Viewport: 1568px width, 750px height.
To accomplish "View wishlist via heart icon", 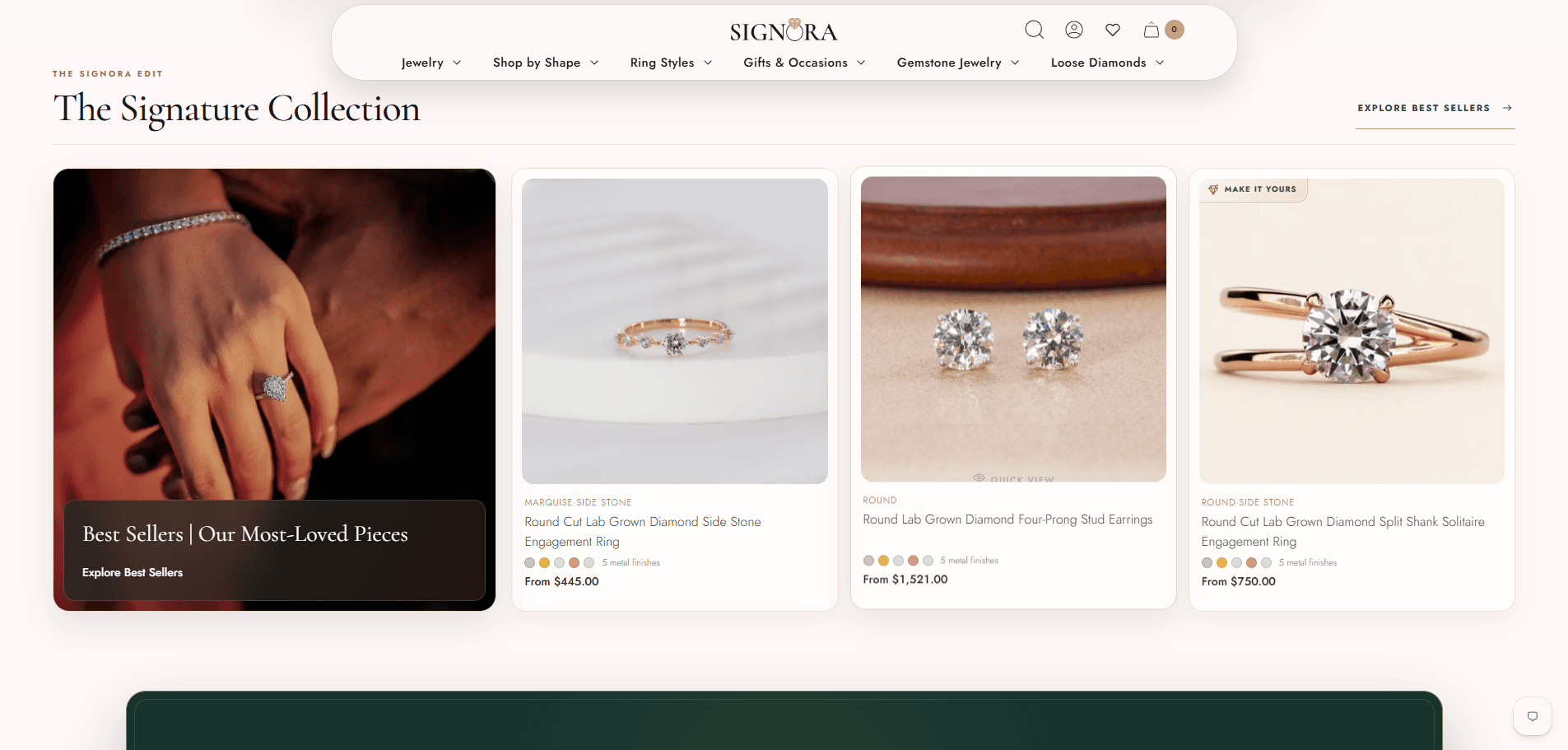I will 1113,30.
